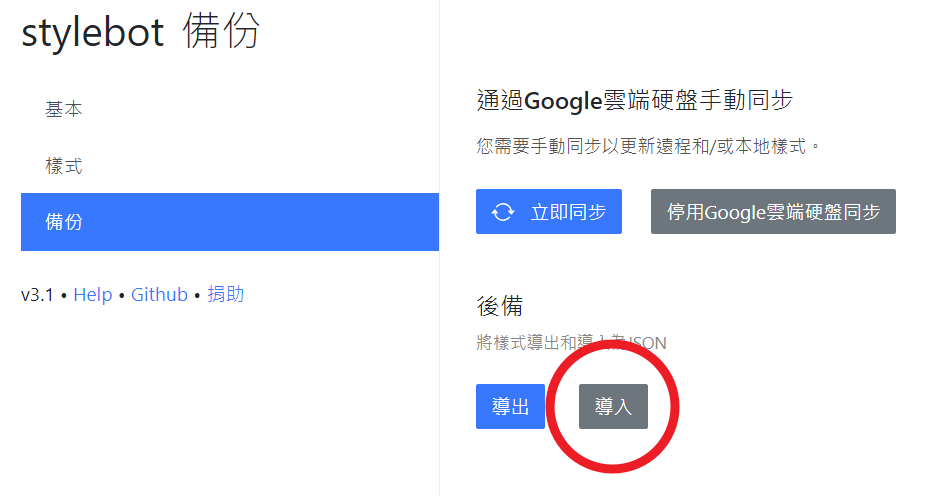Import styles with the 導入 button
The width and height of the screenshot is (941, 496).
[613, 407]
